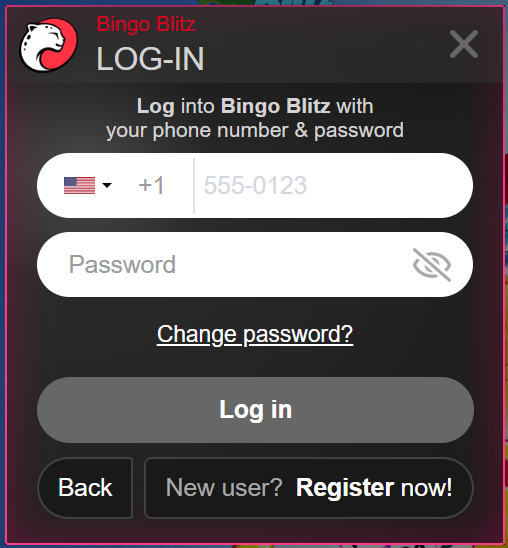This screenshot has width=508, height=548.
Task: Open the +1 country code selector
Action: coord(151,185)
